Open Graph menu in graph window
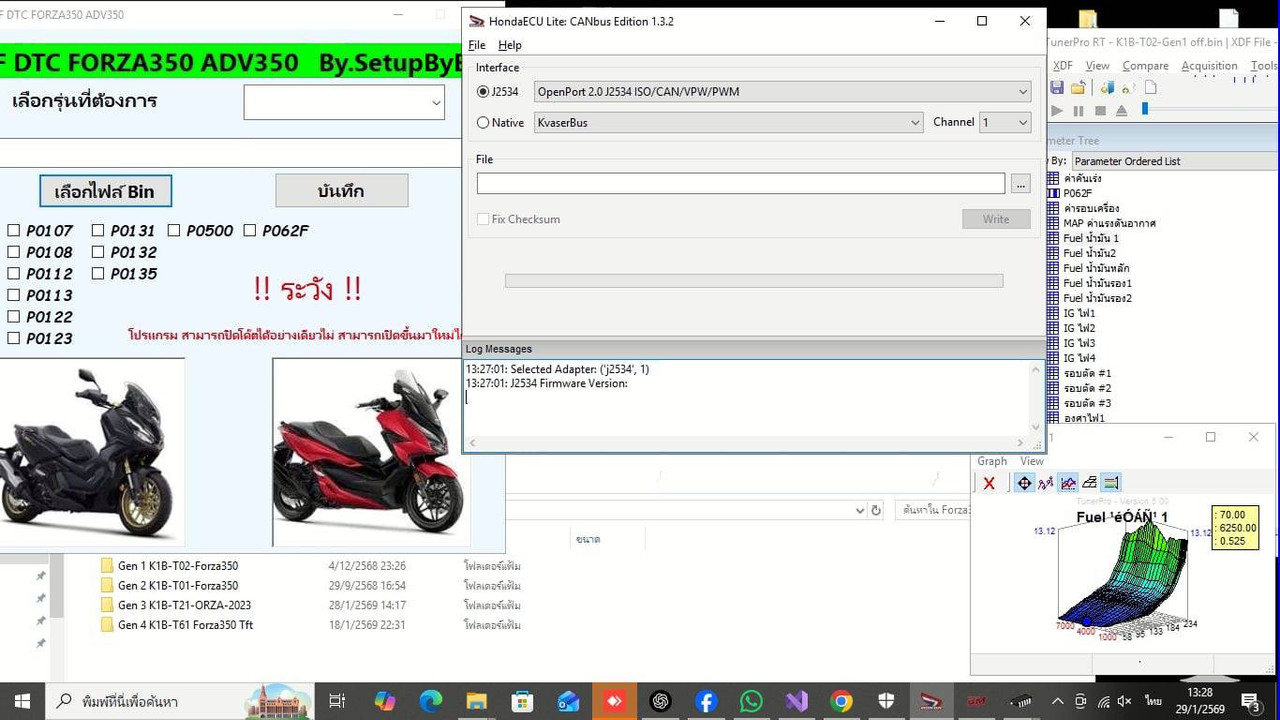The height and width of the screenshot is (720, 1280). 992,461
